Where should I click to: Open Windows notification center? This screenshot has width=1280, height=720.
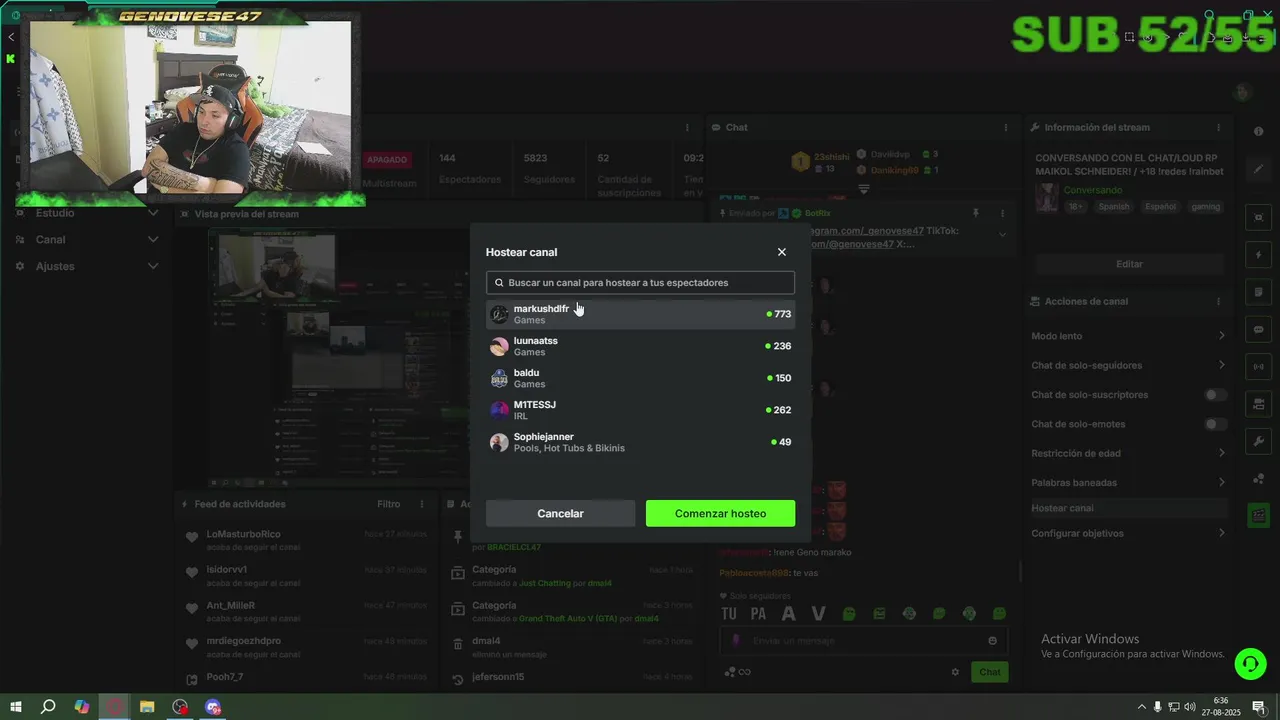[x=1259, y=707]
